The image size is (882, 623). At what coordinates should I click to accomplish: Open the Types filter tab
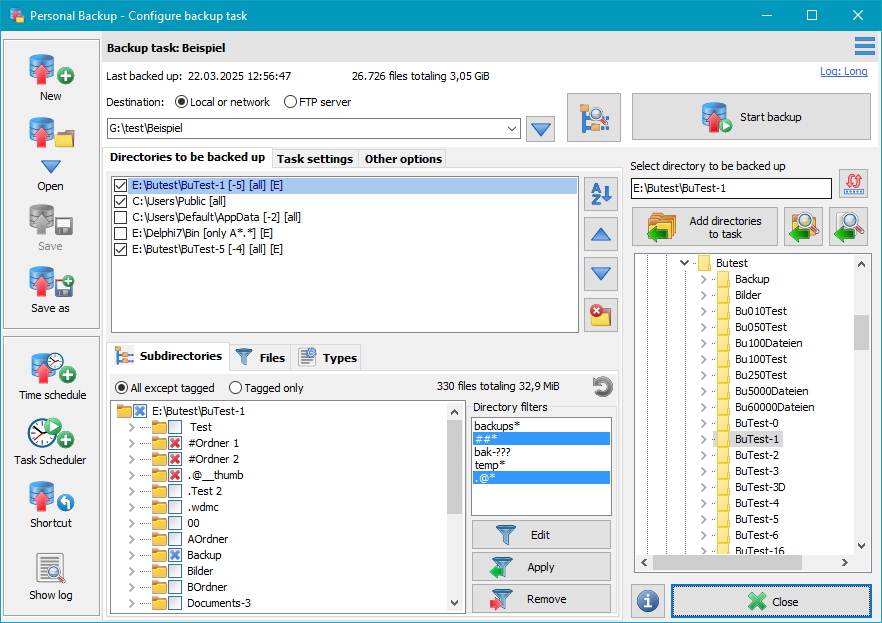click(x=328, y=357)
